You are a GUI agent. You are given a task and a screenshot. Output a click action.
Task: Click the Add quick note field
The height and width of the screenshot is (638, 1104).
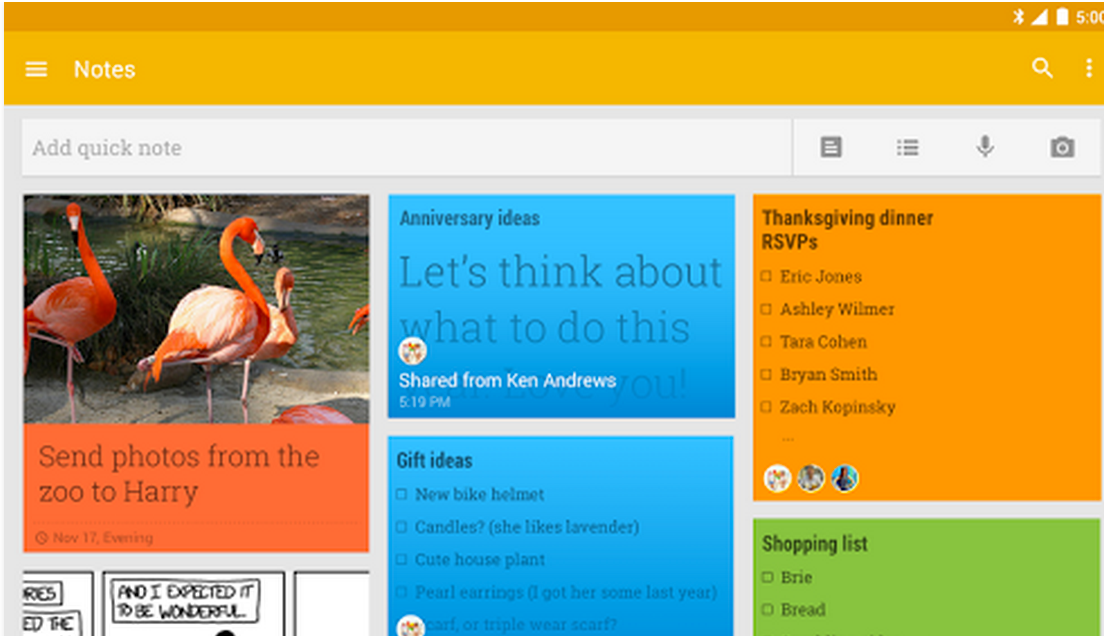point(407,147)
